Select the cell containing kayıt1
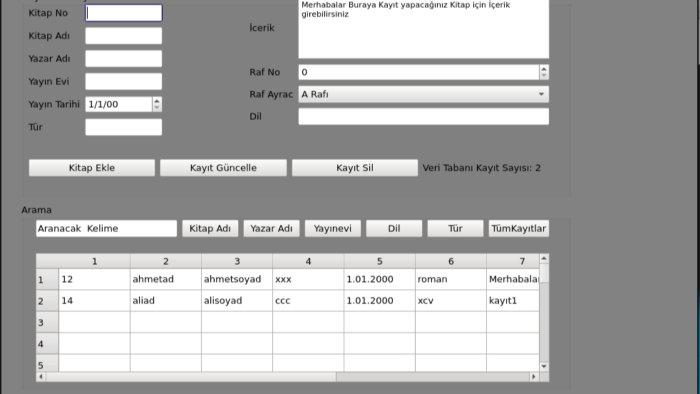Viewport: 700px width, 394px height. [513, 301]
